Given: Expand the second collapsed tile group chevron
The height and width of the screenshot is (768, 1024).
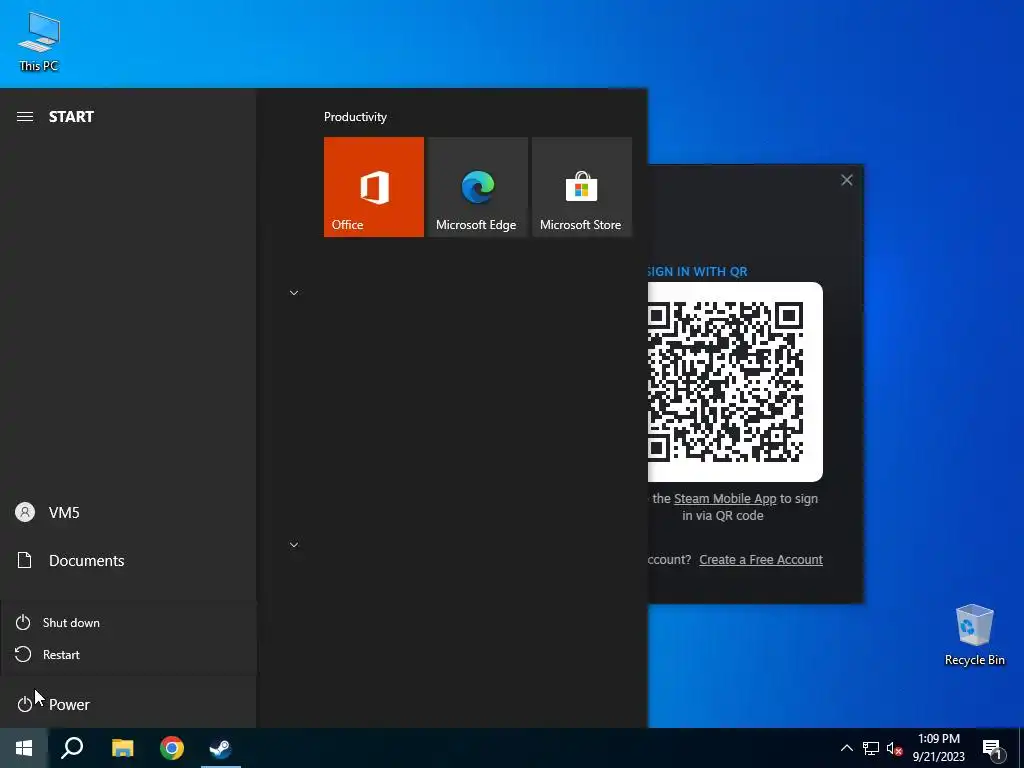Looking at the screenshot, I should pos(294,545).
